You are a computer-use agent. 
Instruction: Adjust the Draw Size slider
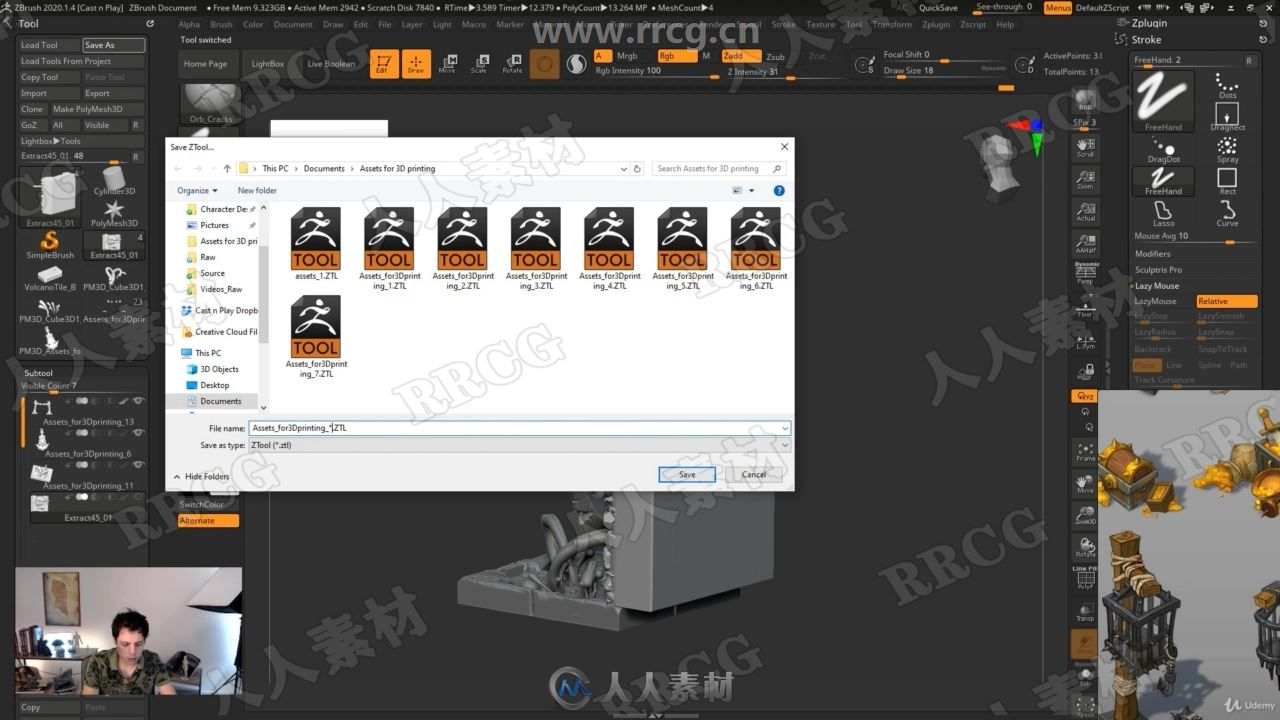pyautogui.click(x=945, y=71)
